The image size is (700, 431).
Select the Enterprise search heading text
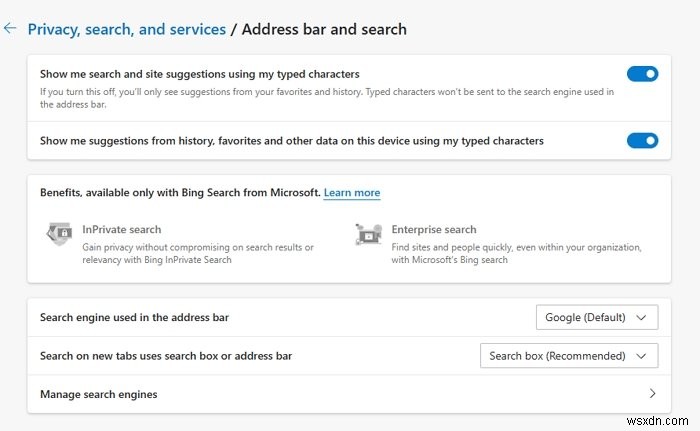pyautogui.click(x=434, y=230)
